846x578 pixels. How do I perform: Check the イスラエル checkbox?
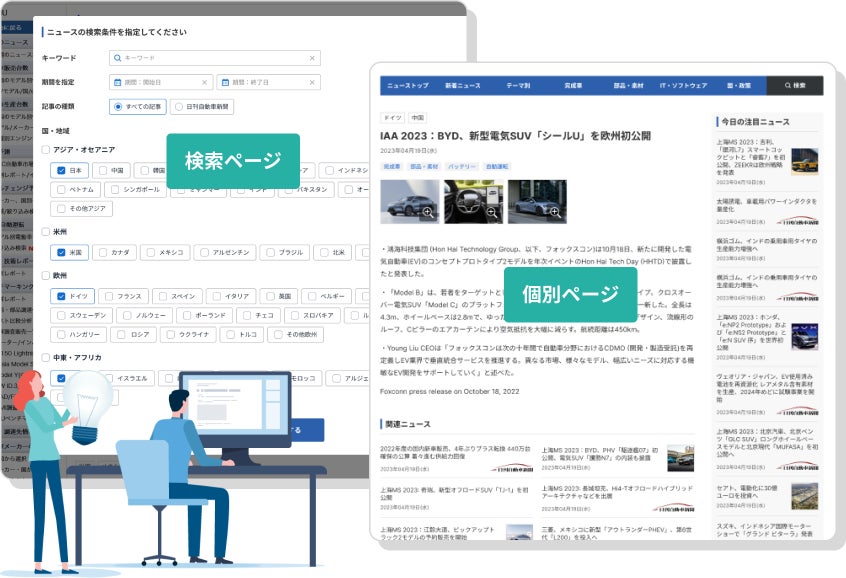pyautogui.click(x=109, y=378)
